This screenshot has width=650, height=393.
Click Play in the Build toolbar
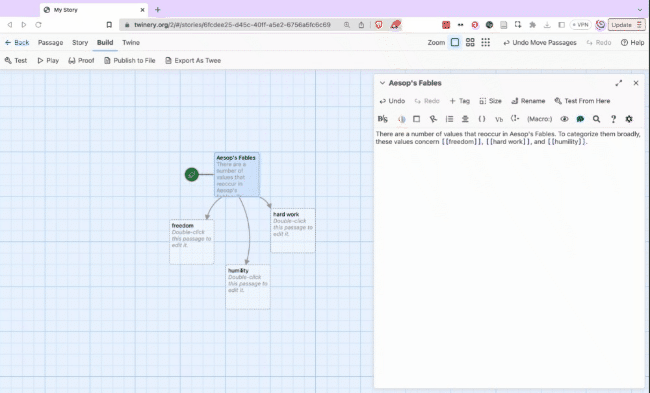tap(48, 61)
